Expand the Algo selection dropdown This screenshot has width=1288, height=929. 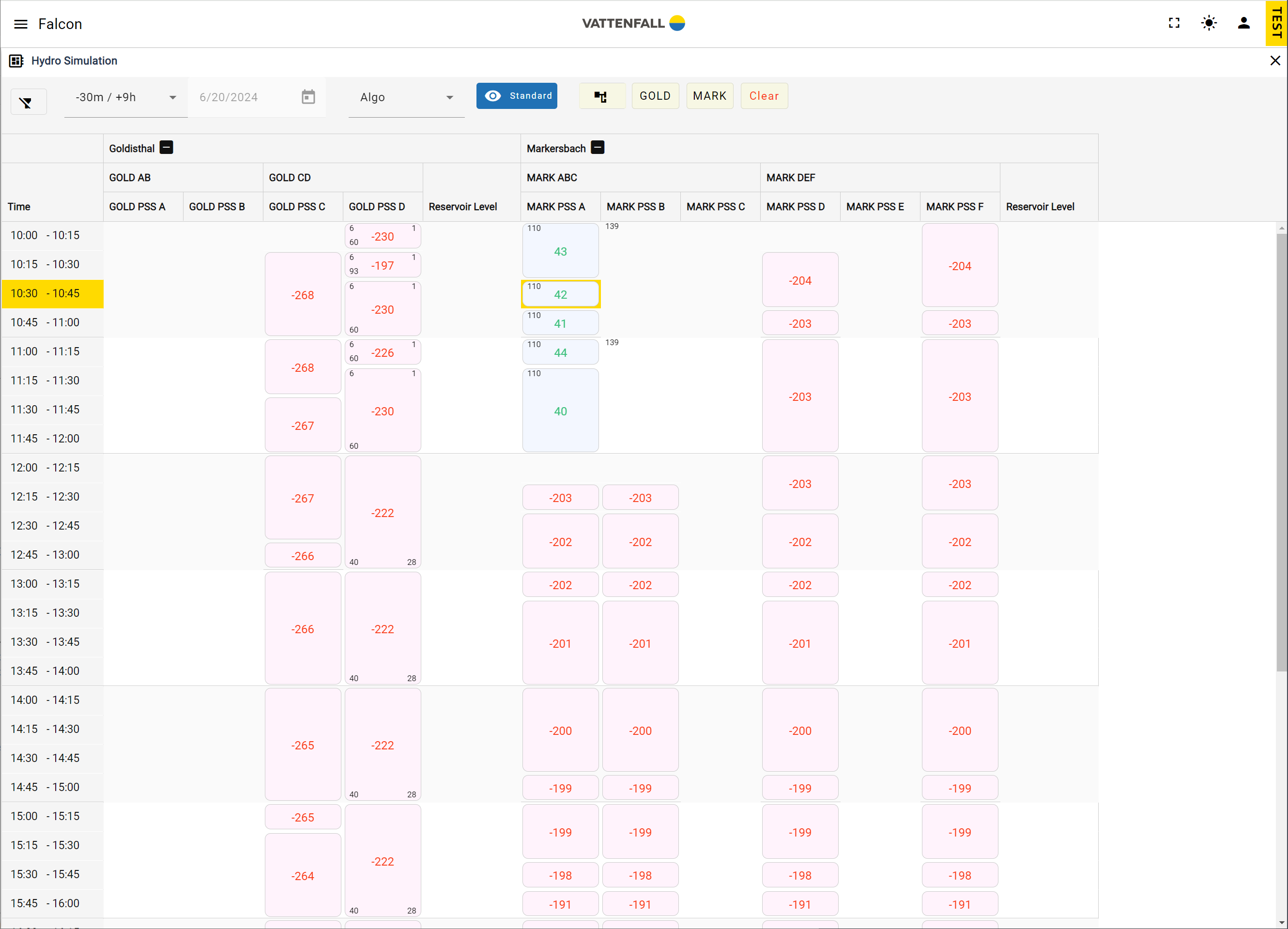406,98
